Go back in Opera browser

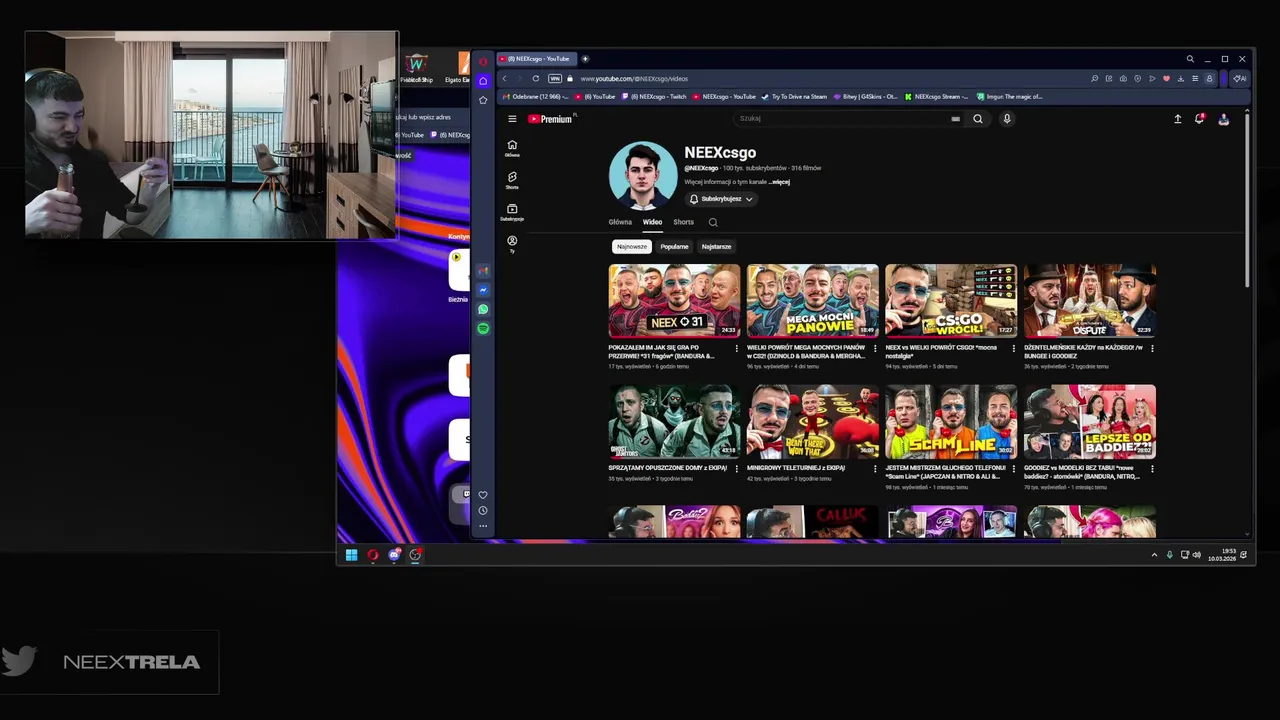click(x=504, y=78)
